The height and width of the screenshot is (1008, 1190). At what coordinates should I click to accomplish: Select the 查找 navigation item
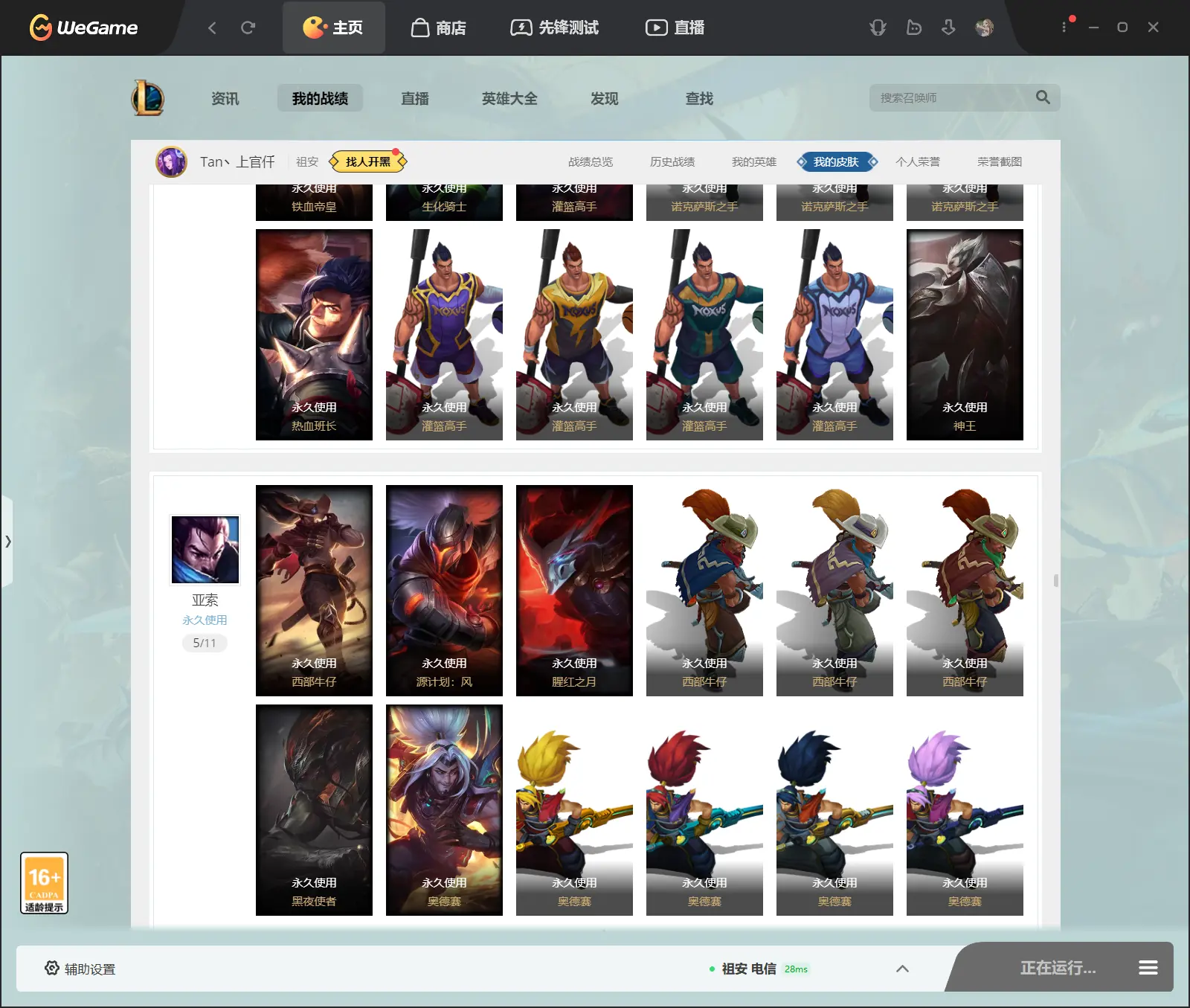(x=699, y=98)
